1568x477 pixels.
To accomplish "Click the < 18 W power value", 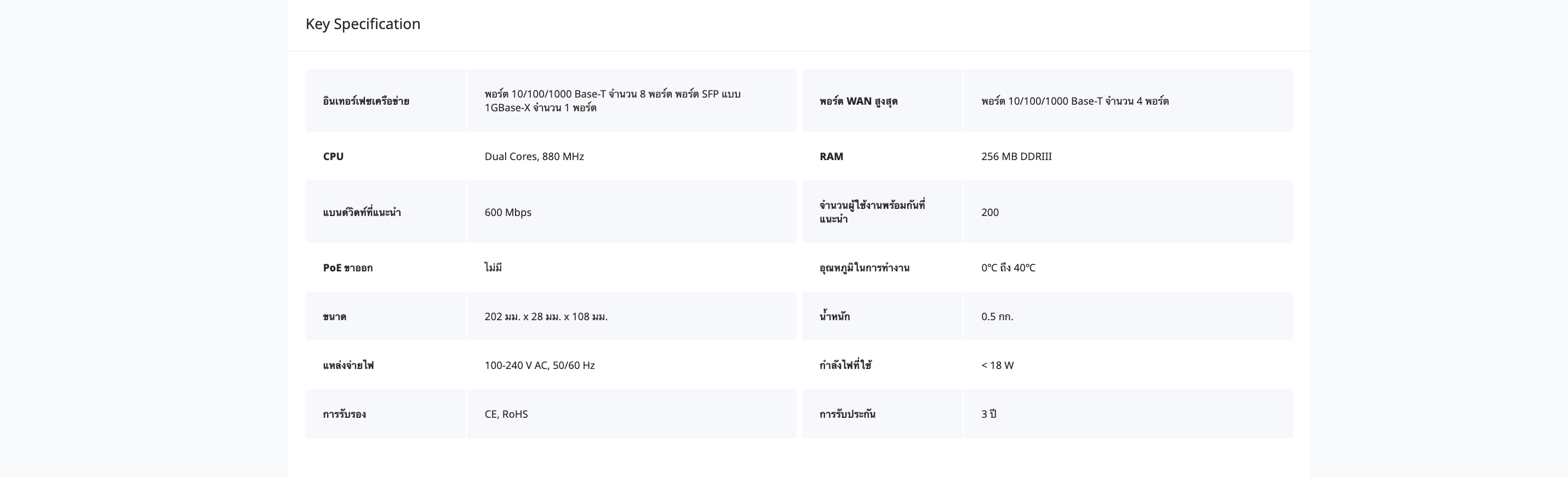I will 997,366.
